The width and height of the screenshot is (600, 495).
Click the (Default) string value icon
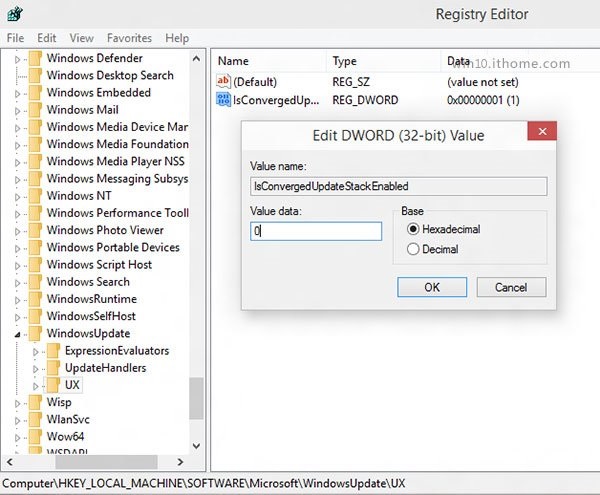[x=223, y=81]
